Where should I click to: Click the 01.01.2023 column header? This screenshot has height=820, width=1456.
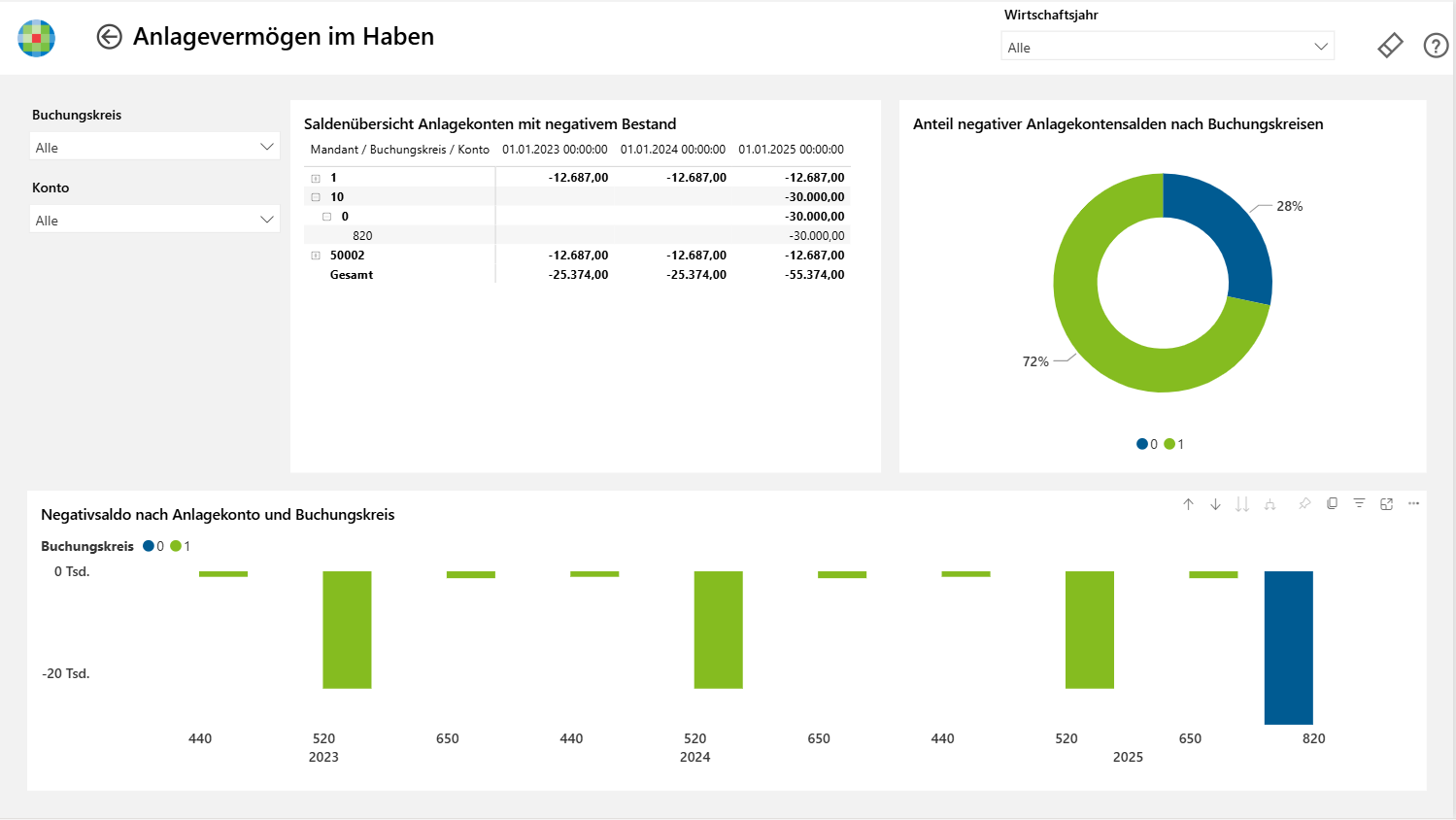coord(555,150)
